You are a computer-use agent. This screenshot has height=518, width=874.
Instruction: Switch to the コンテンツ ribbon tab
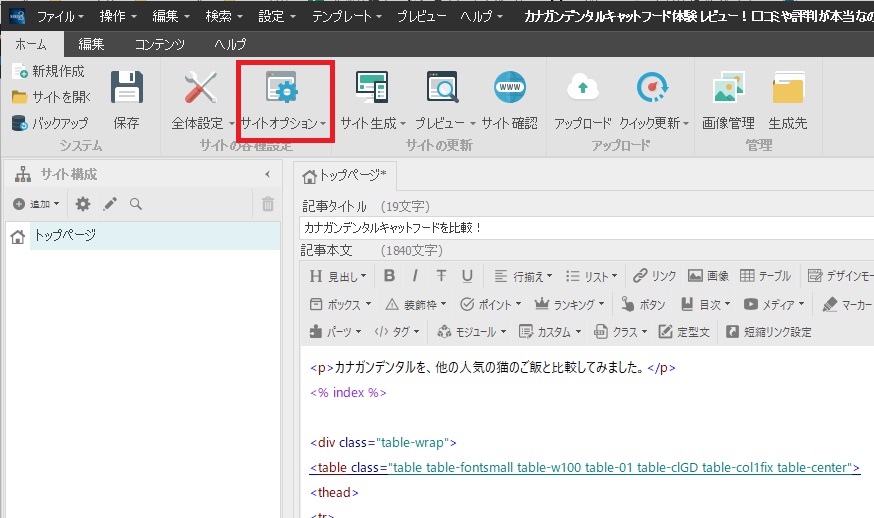159,44
